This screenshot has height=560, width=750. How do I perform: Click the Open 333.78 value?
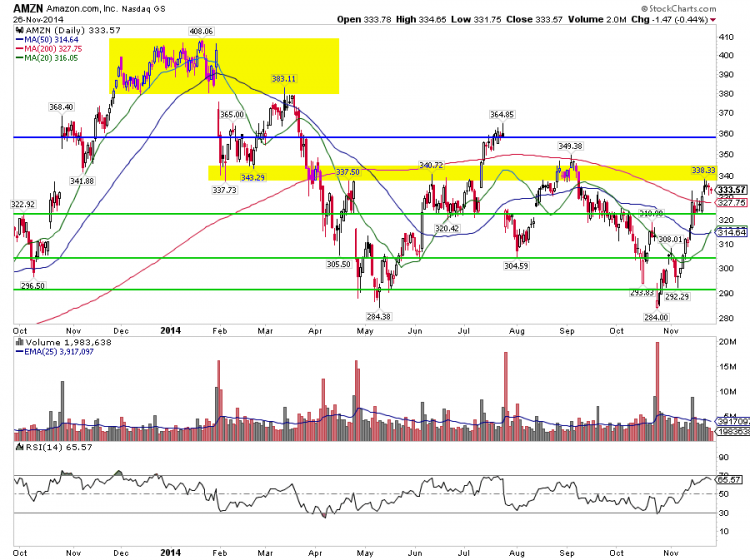(364, 20)
